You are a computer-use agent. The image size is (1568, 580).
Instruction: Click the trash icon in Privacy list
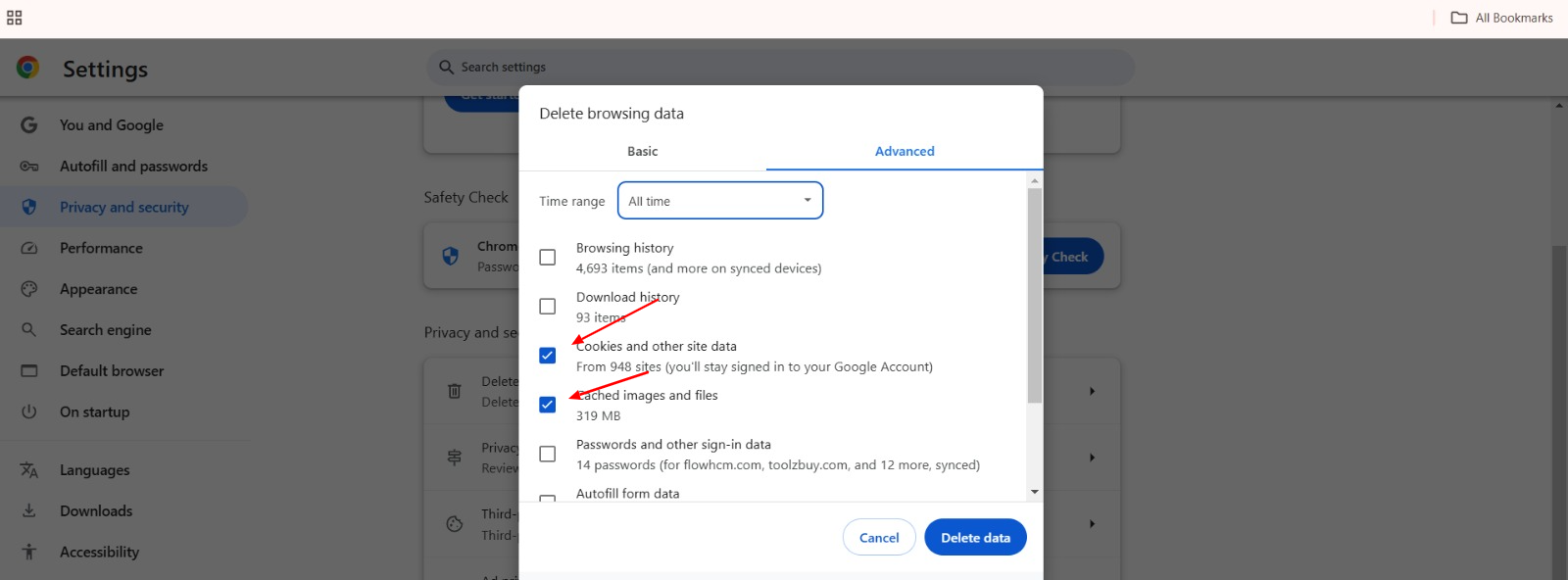pos(455,391)
